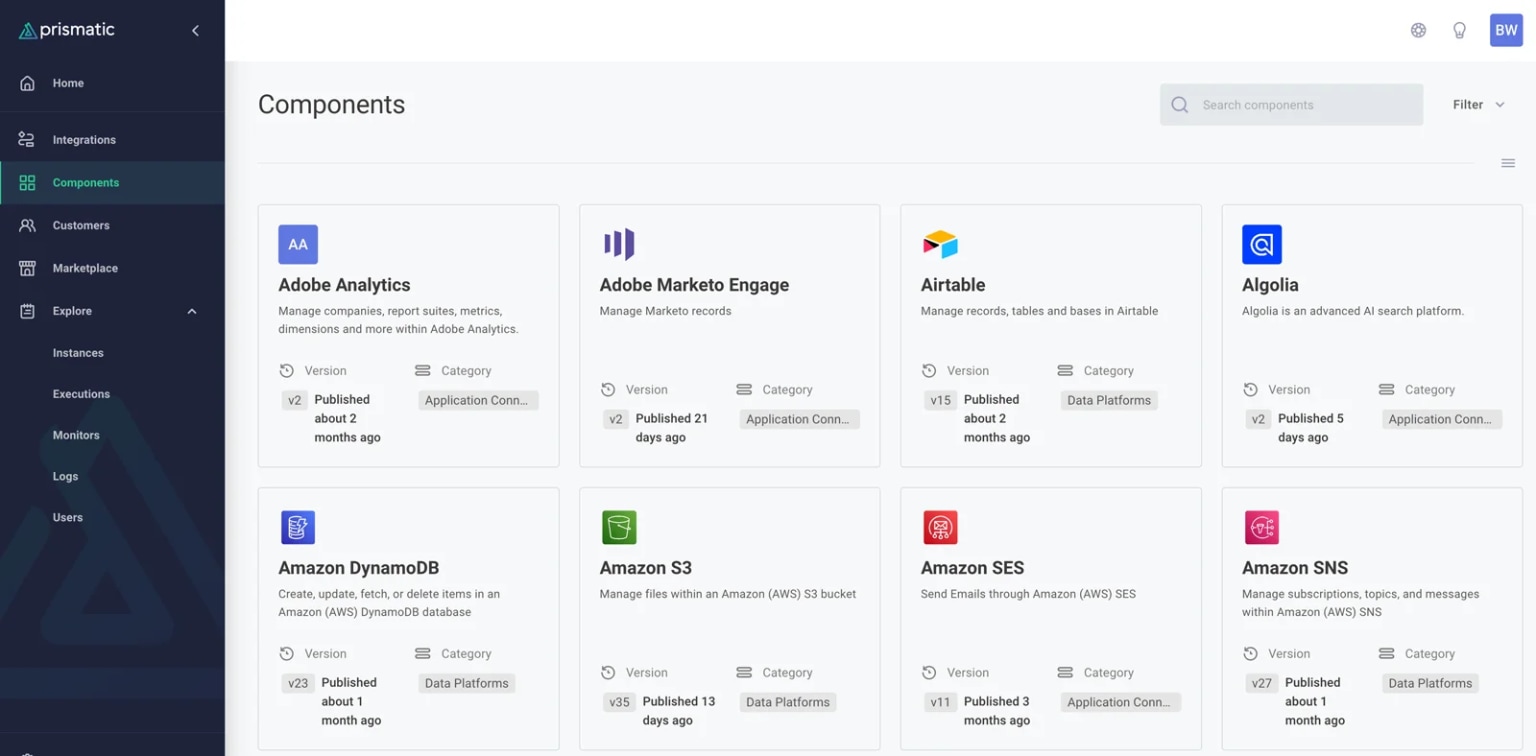Open the BW user avatar menu
Image resolution: width=1536 pixels, height=756 pixels.
pyautogui.click(x=1506, y=30)
